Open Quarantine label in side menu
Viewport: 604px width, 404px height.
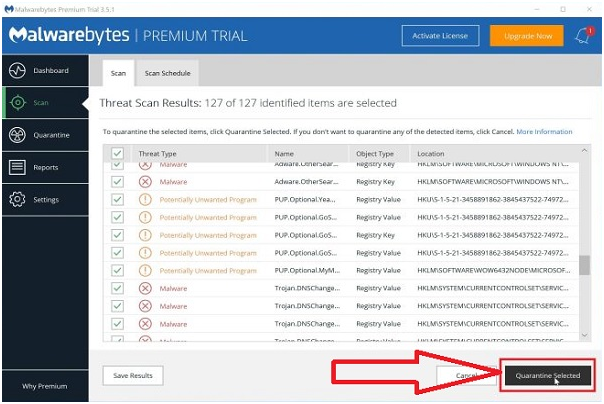click(x=51, y=135)
